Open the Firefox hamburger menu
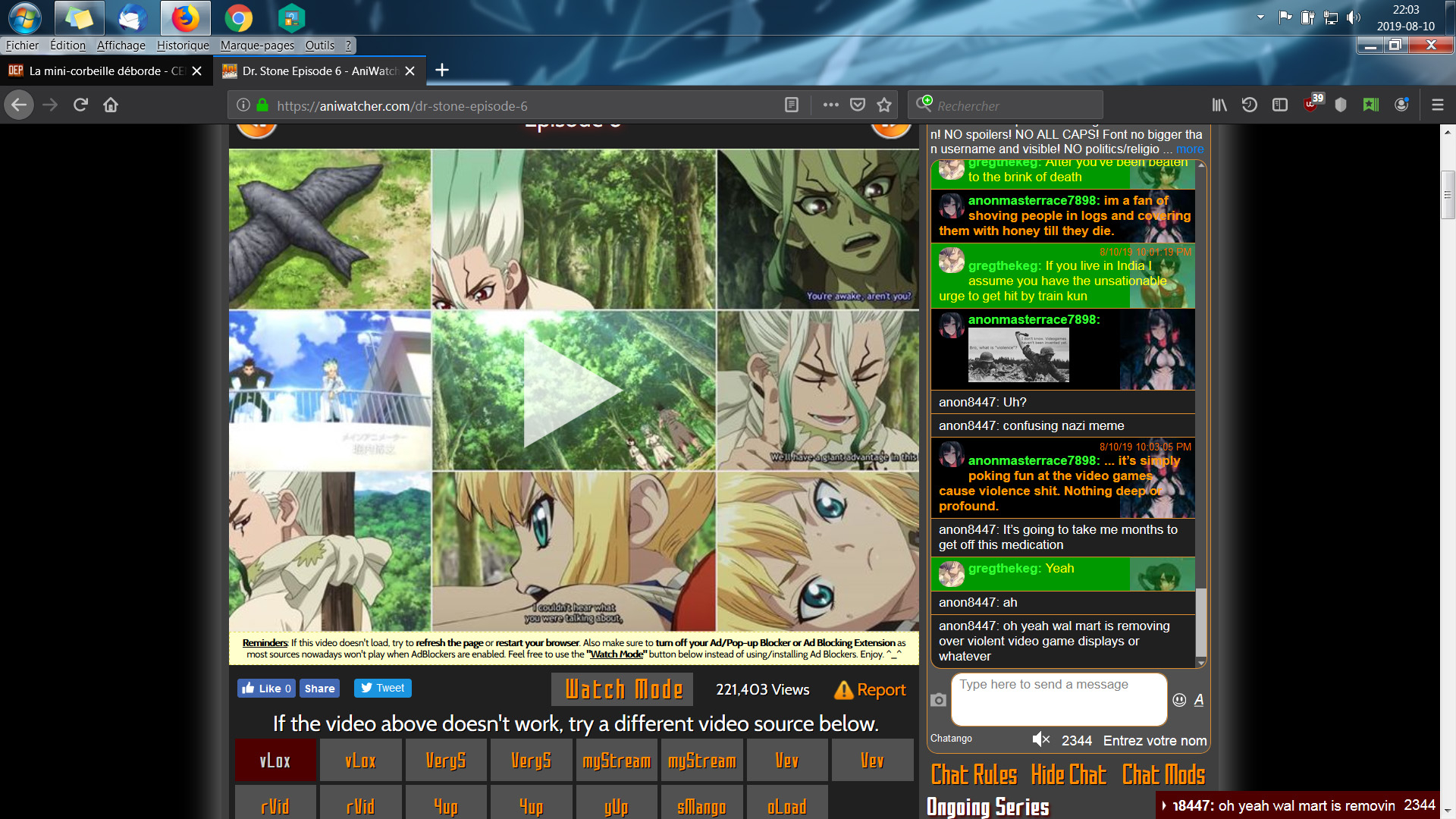 coord(1437,105)
